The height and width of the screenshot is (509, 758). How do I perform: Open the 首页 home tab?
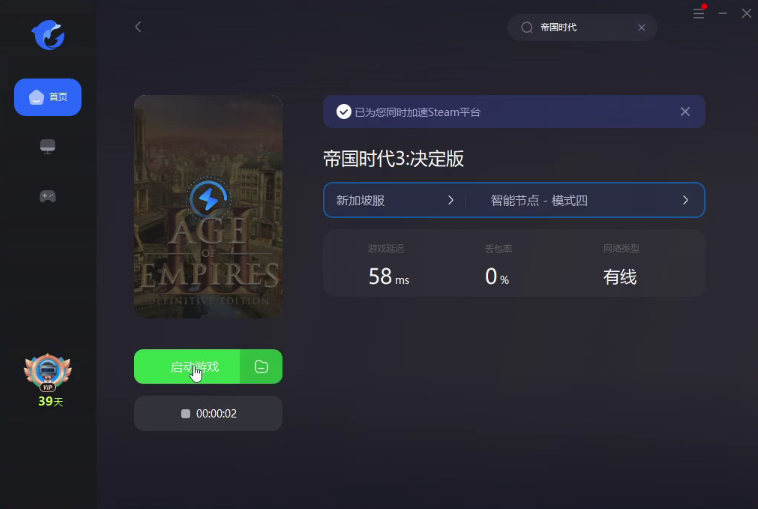tap(47, 97)
